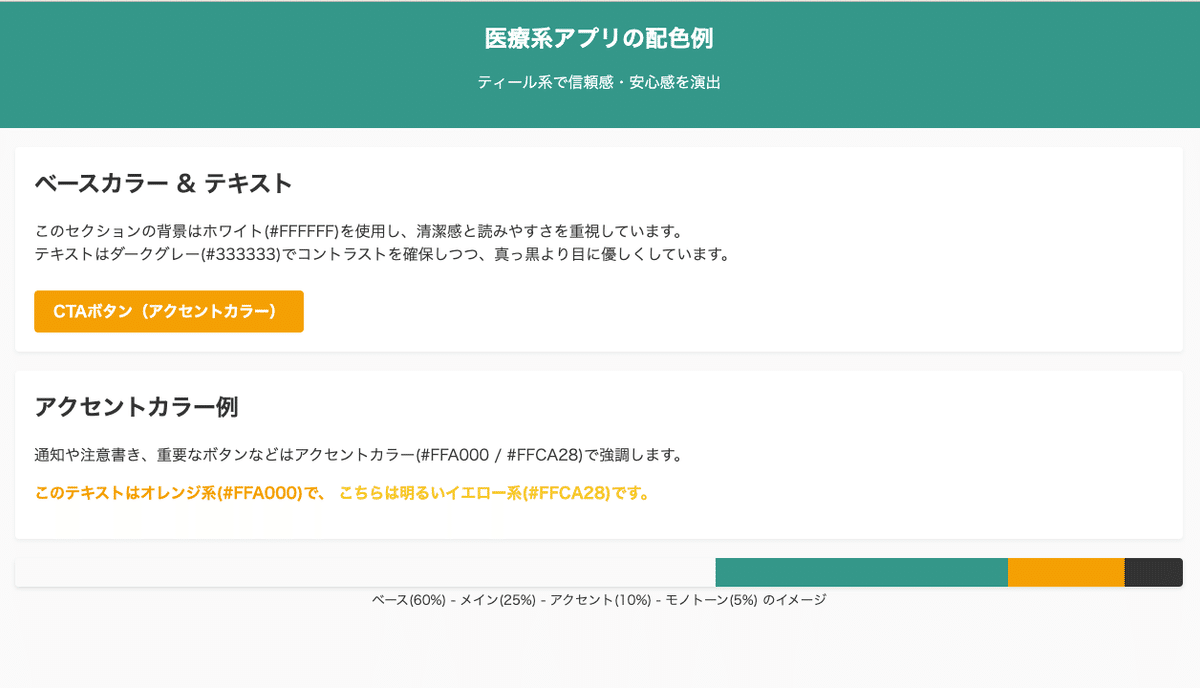
Task: Click the subtitle ティール系で信頼感・安心感を演出
Action: point(599,83)
